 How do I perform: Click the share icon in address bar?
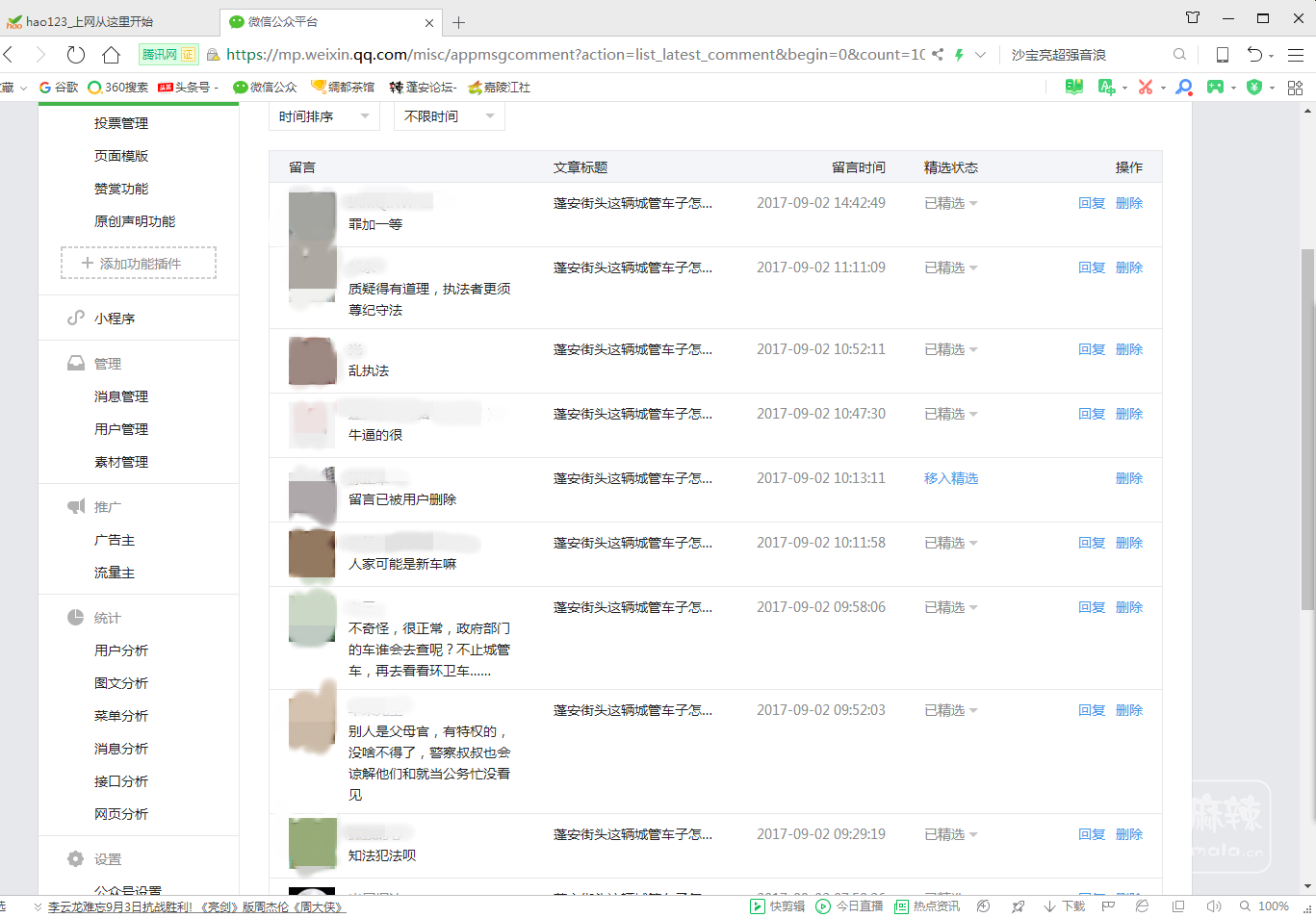[x=938, y=55]
